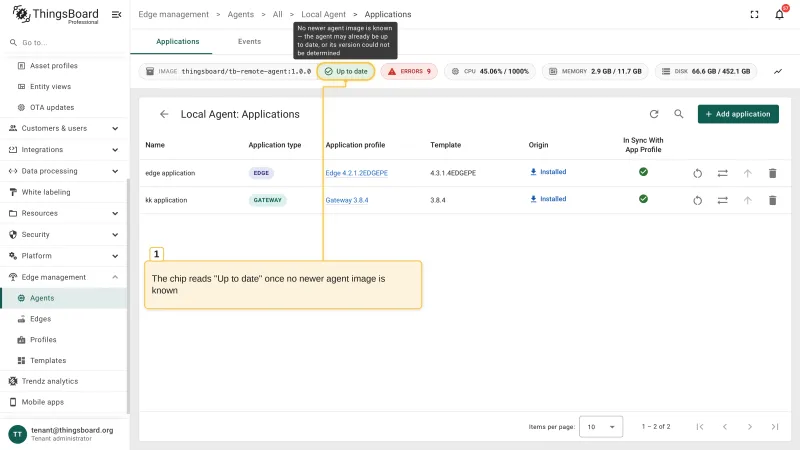Delete the kk application
The height and width of the screenshot is (450, 800).
coord(772,201)
